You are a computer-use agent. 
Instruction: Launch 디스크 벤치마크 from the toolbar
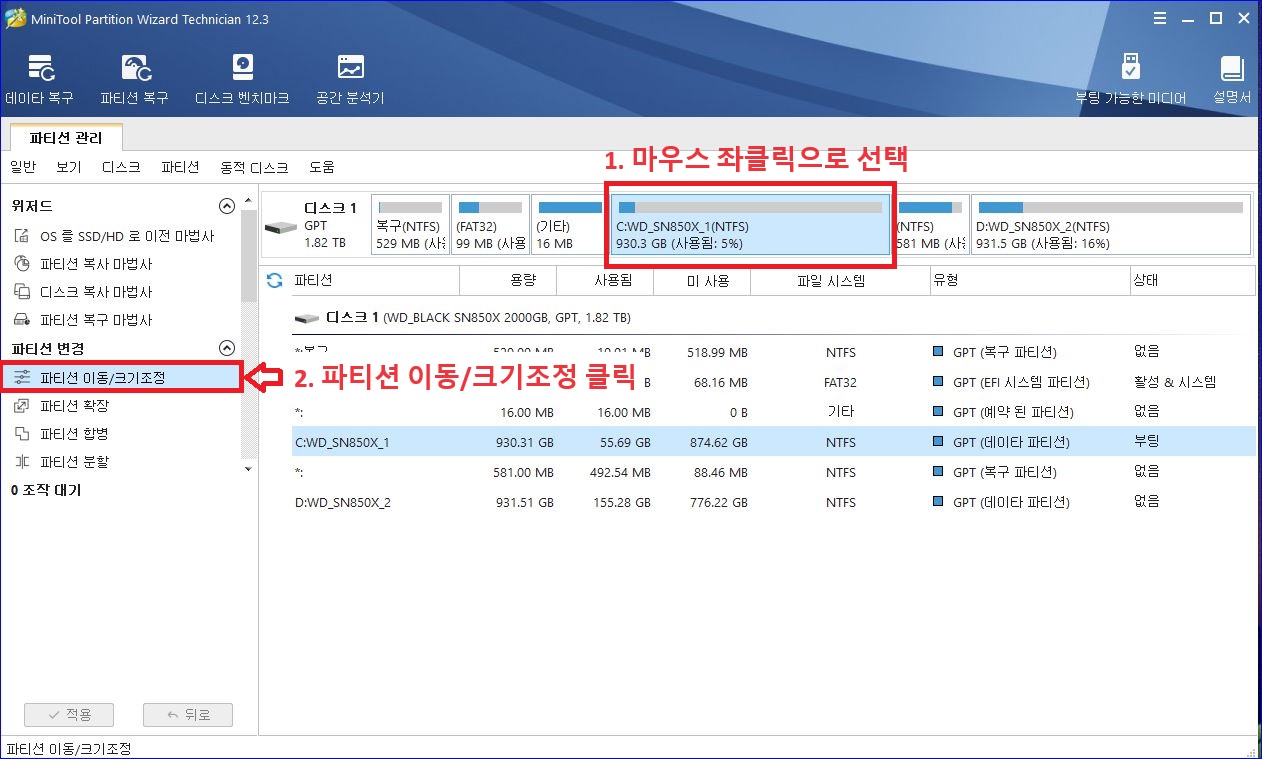[242, 80]
